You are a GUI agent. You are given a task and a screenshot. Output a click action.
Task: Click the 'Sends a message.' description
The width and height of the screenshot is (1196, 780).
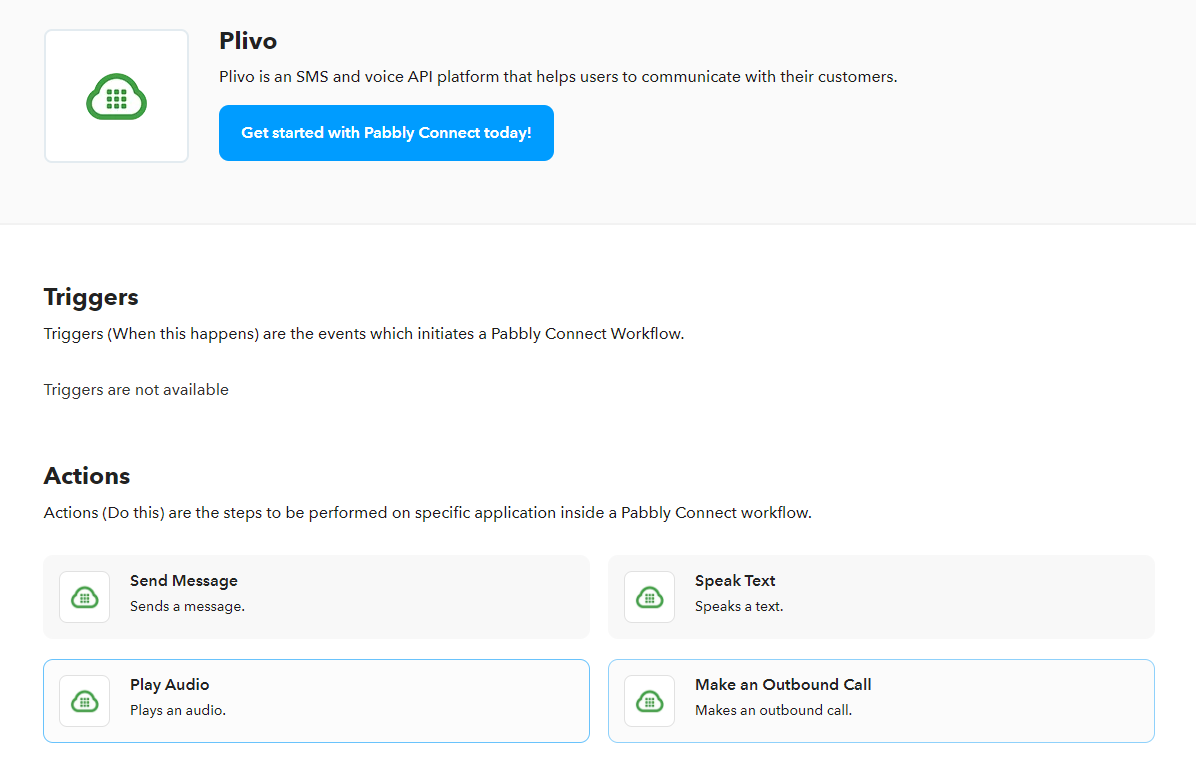click(x=187, y=606)
